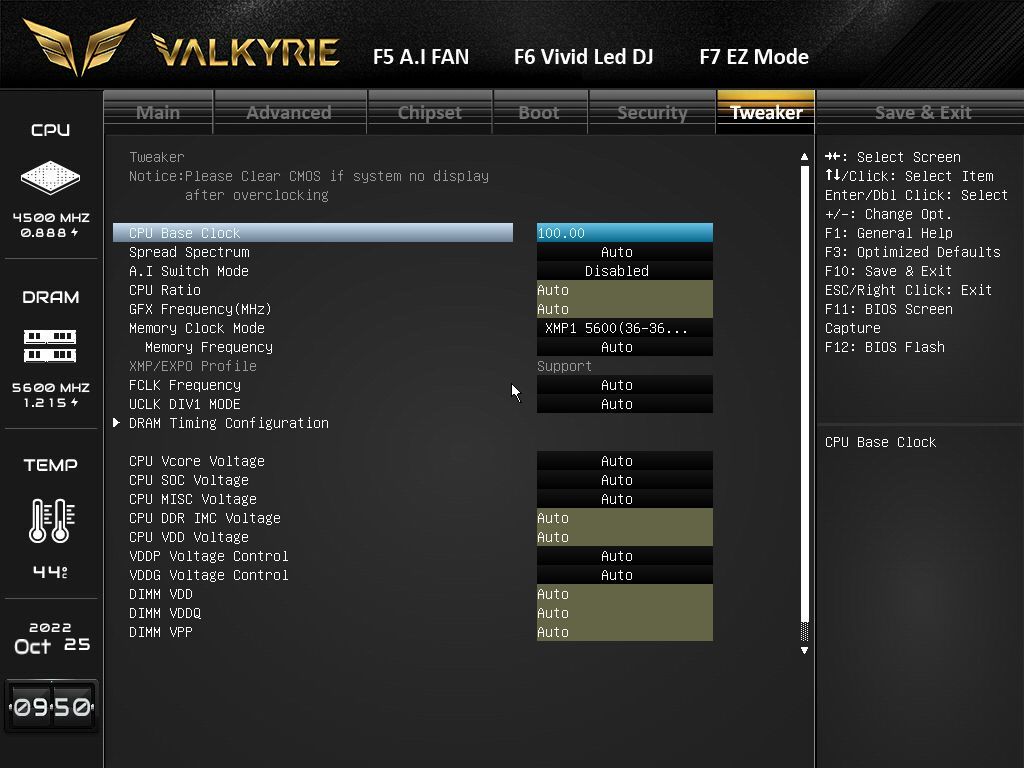
Task: Click the thermometer temperature icon
Action: point(52,520)
